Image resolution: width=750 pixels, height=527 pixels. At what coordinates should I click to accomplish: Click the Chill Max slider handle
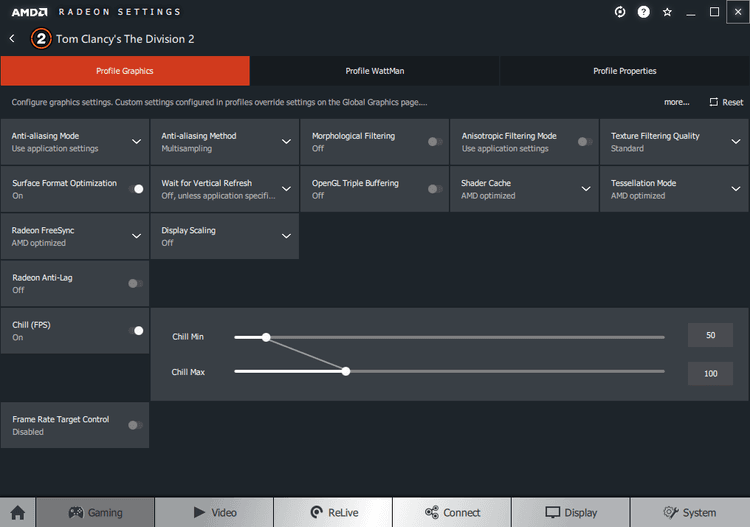click(346, 371)
